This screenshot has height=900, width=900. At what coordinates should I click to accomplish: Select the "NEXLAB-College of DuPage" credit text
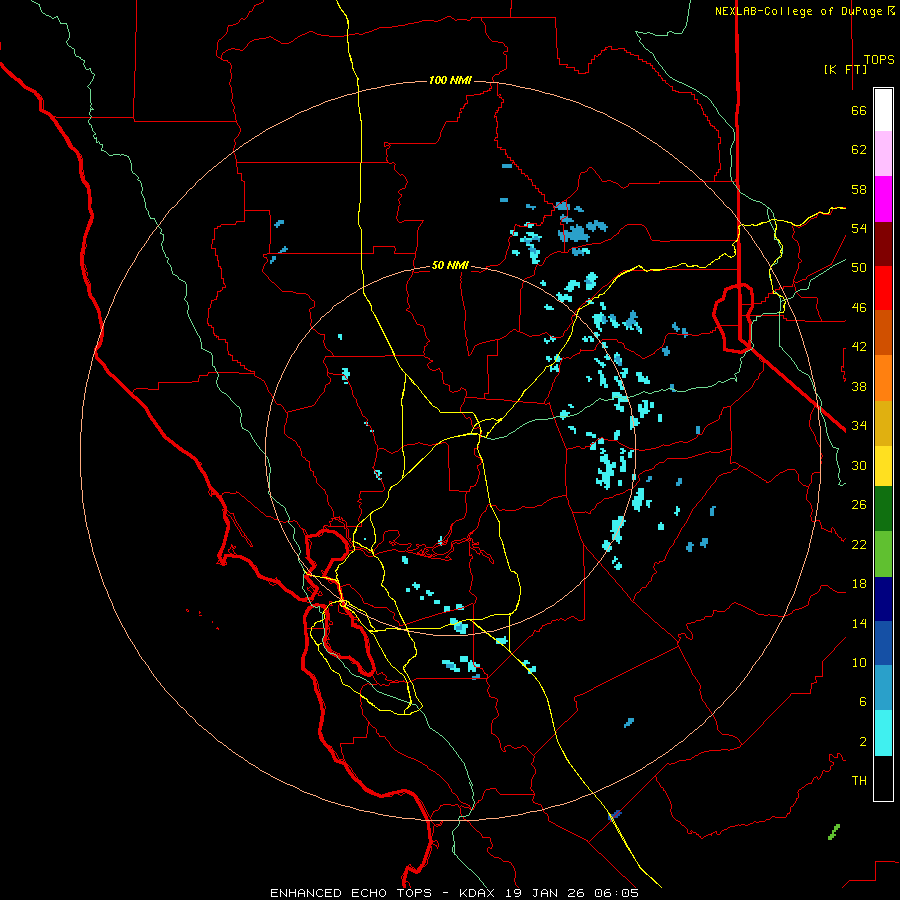point(800,11)
